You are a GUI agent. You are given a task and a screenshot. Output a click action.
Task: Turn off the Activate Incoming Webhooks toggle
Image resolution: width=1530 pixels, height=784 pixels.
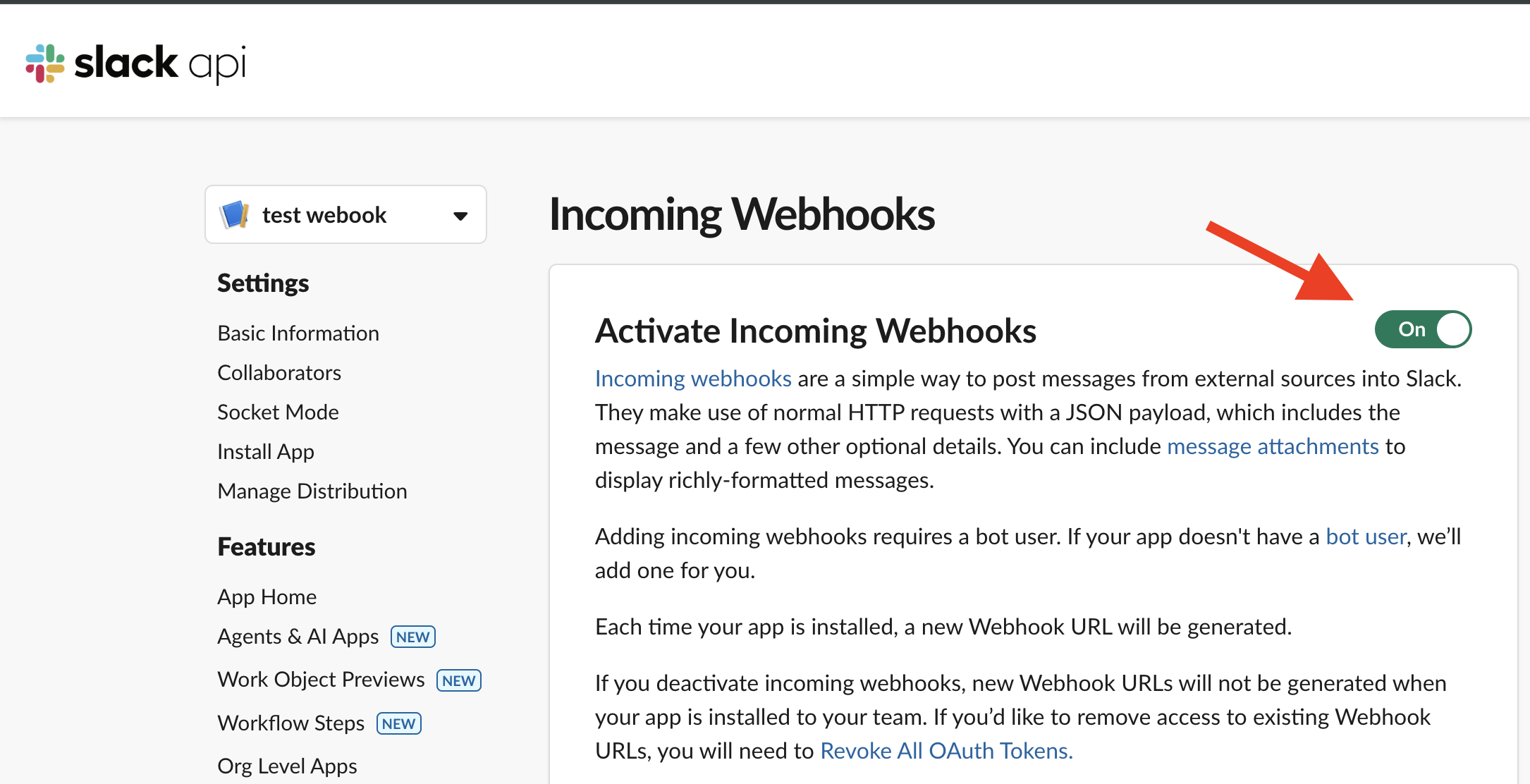(1423, 329)
